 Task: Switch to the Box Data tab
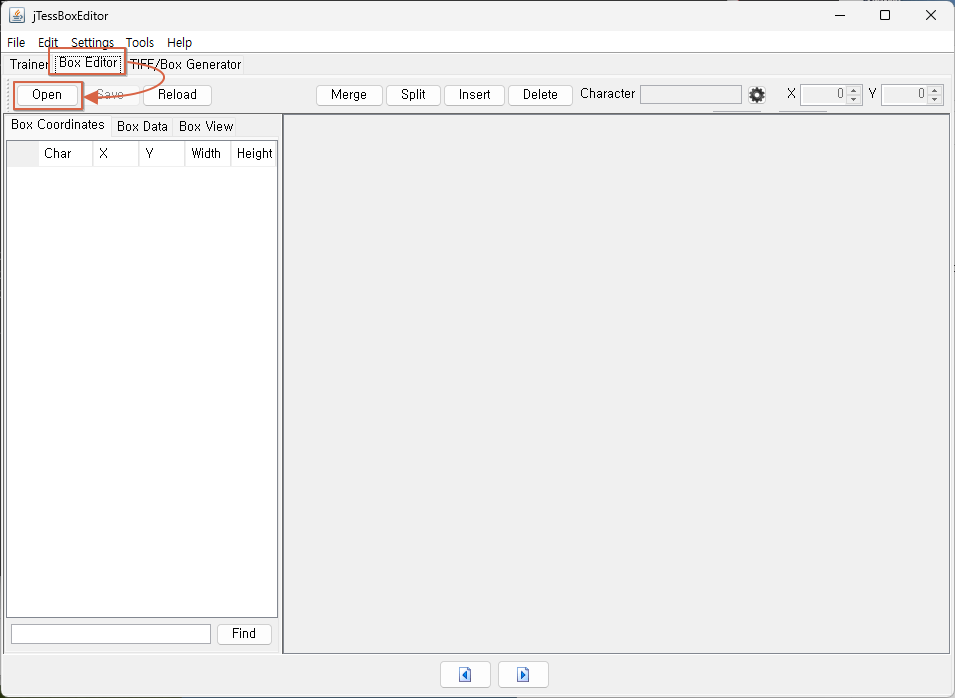coord(143,127)
